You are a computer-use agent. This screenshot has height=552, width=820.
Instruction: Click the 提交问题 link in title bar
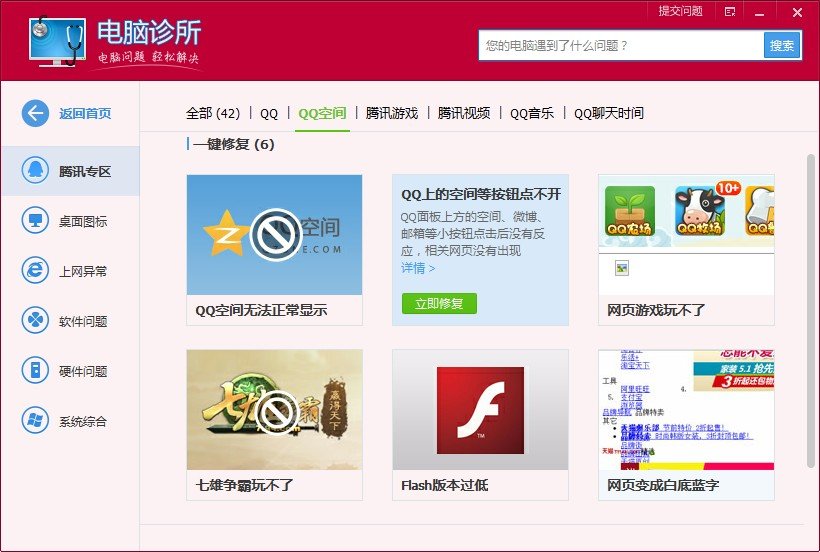pos(680,12)
